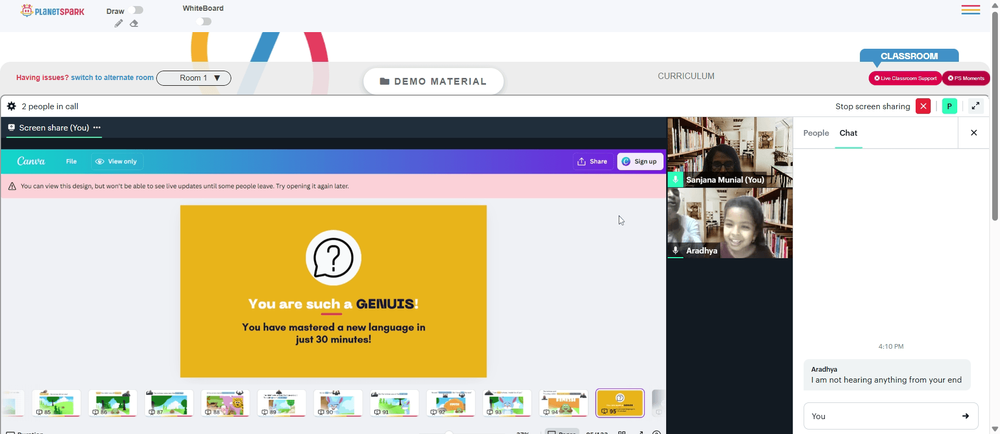Send chat message with arrow icon
Screen dimensions: 1000x434
coord(966,416)
